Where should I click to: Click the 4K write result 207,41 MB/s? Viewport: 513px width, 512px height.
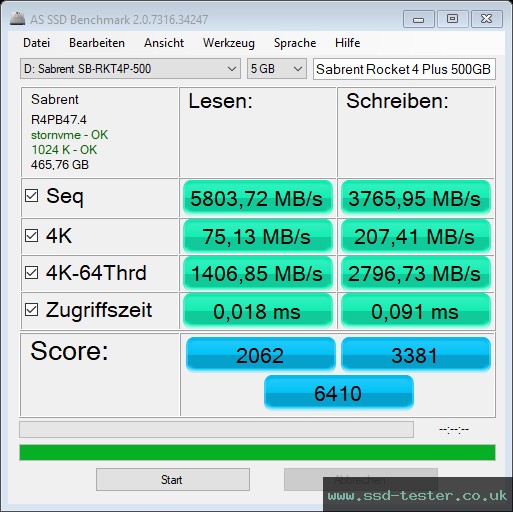point(416,236)
